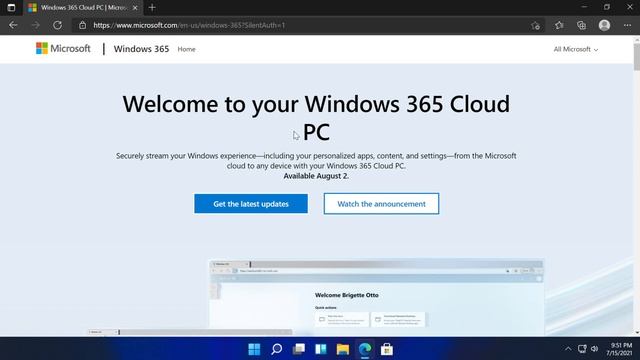
Task: Refresh the current page
Action: 58,25
